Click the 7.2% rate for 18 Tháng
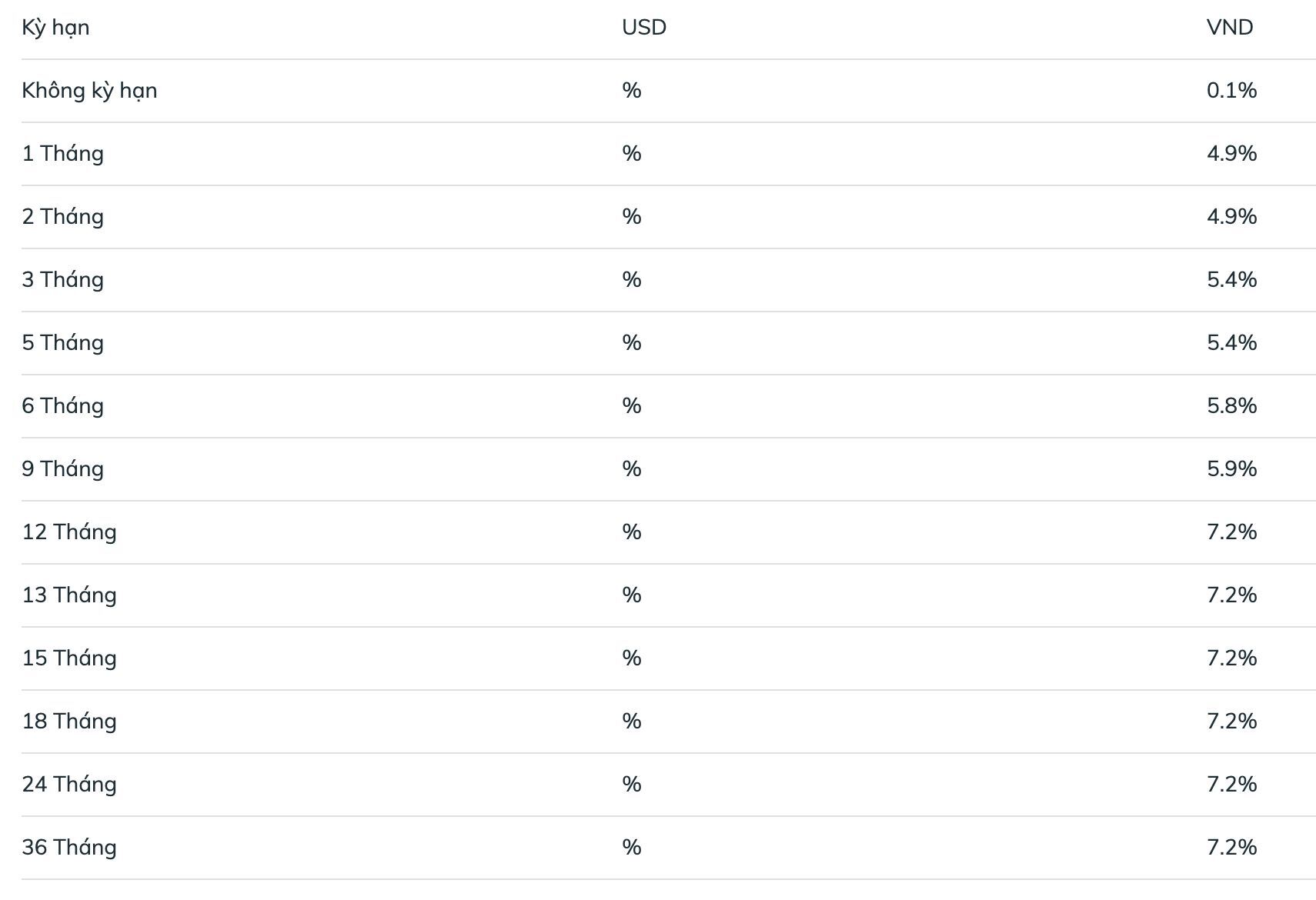Viewport: 1316px width, 900px height. [1231, 722]
